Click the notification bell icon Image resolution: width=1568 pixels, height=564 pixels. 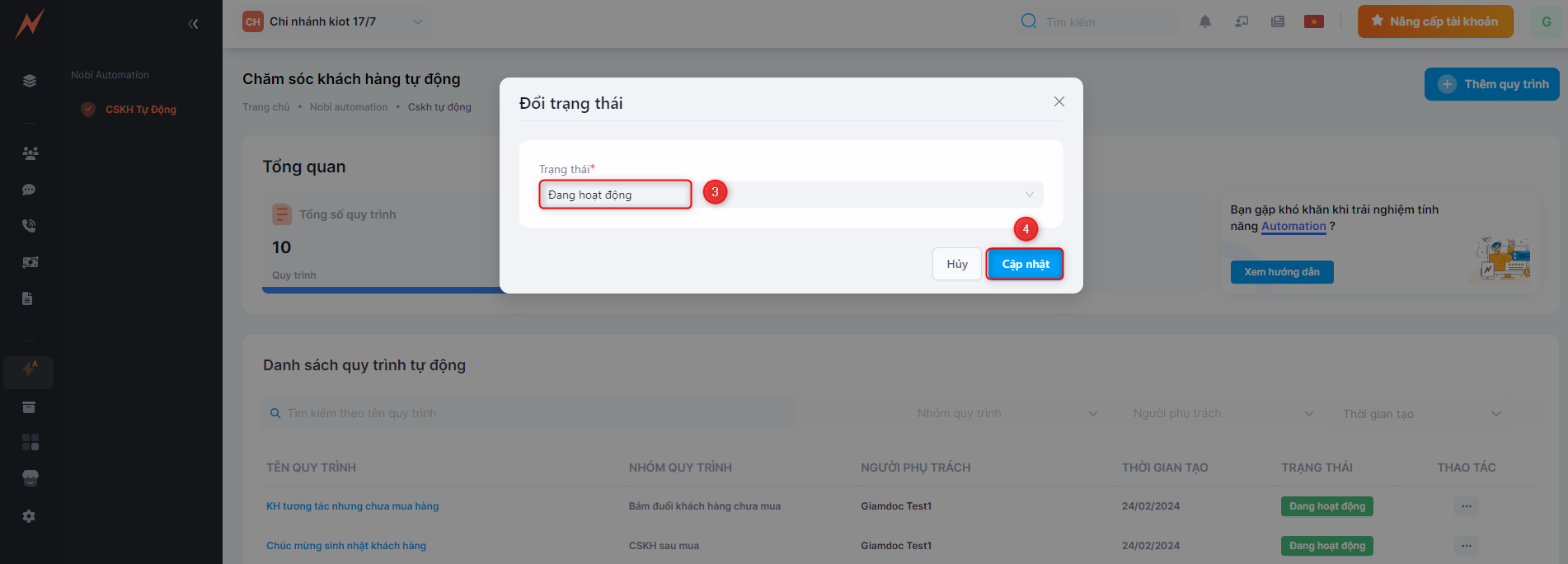(1204, 22)
